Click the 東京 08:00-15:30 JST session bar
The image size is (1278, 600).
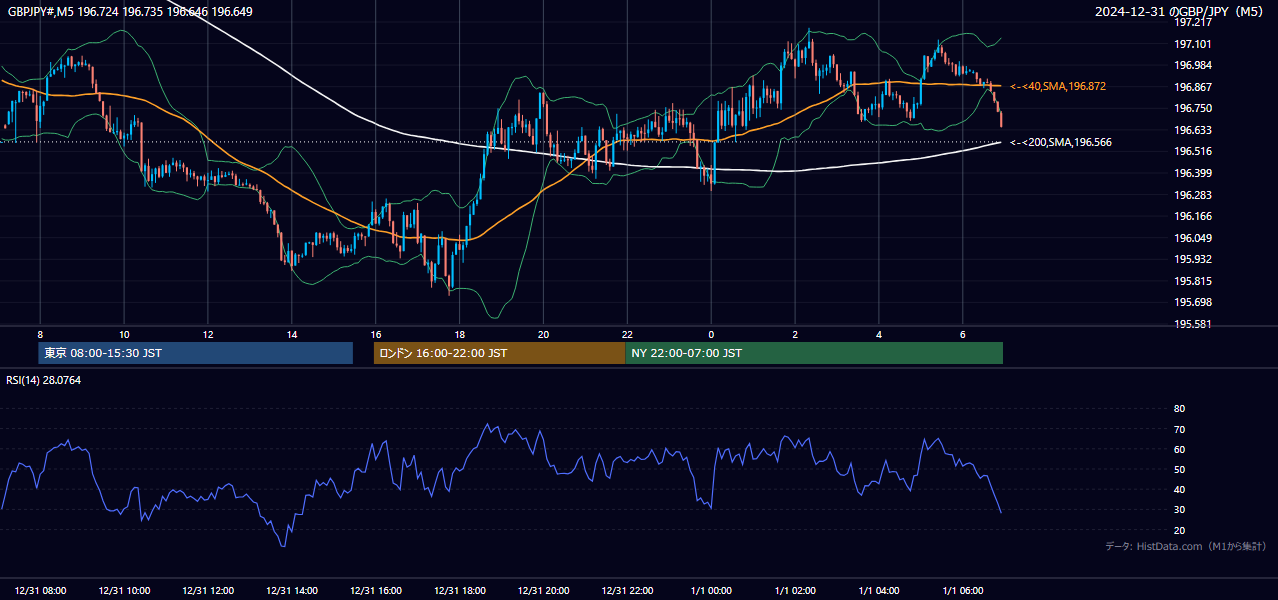[x=196, y=353]
